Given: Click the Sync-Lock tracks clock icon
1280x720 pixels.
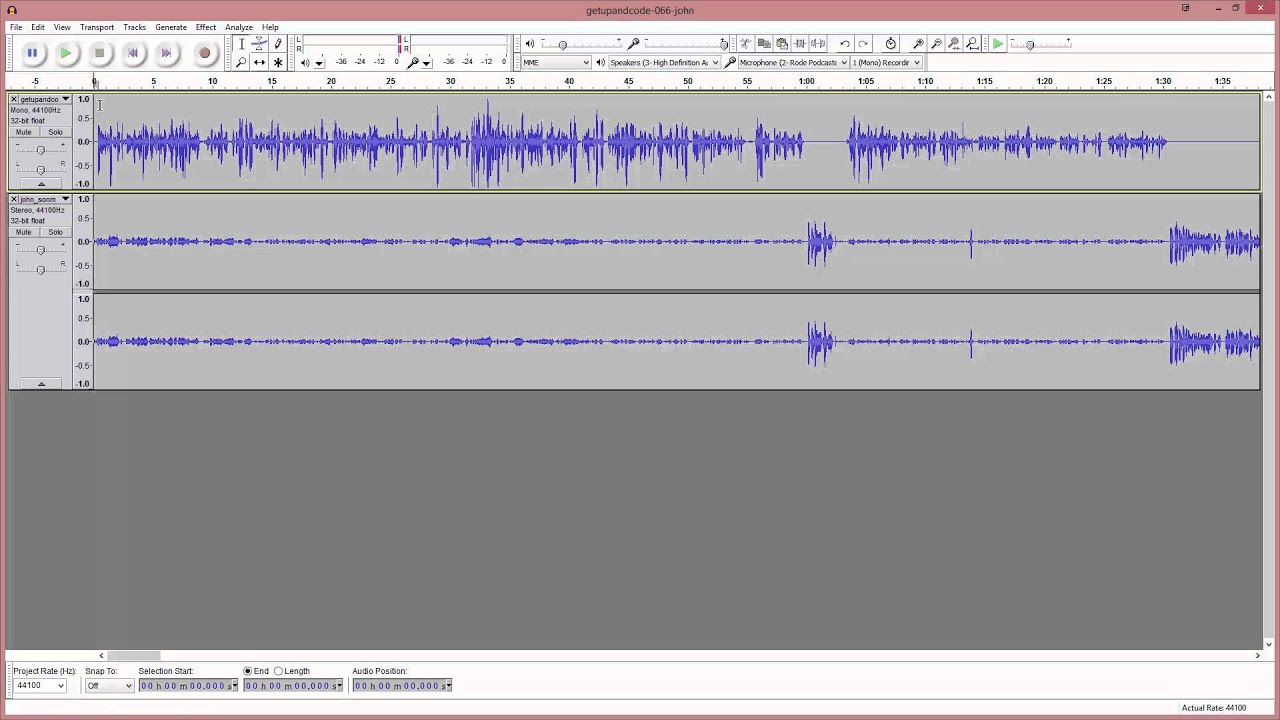Looking at the screenshot, I should [x=891, y=44].
